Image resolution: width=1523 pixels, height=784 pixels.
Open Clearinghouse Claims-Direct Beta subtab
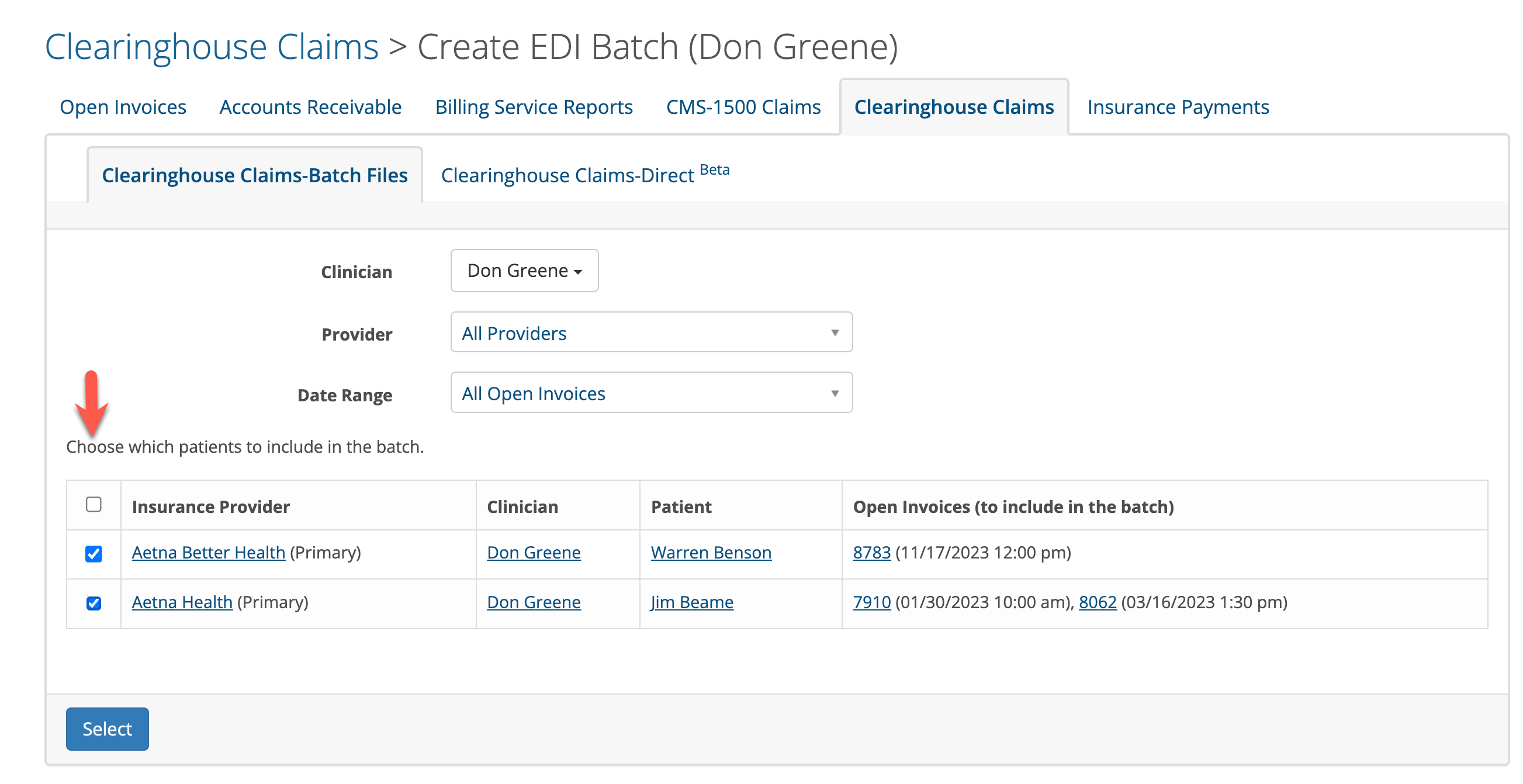[x=584, y=175]
